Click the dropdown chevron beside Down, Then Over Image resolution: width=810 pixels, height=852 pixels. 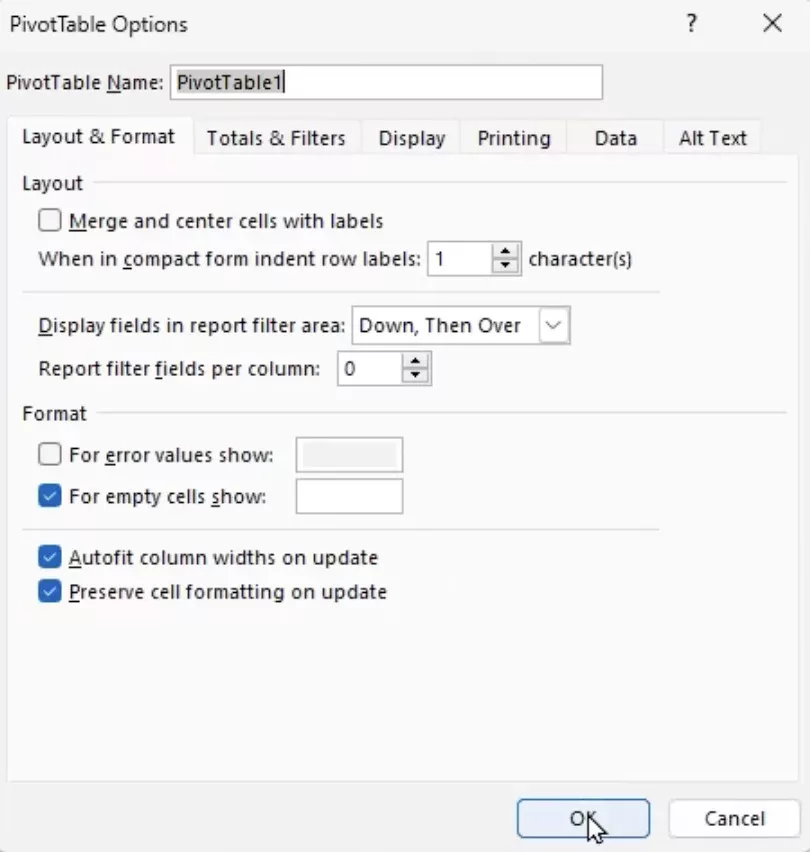pos(554,325)
